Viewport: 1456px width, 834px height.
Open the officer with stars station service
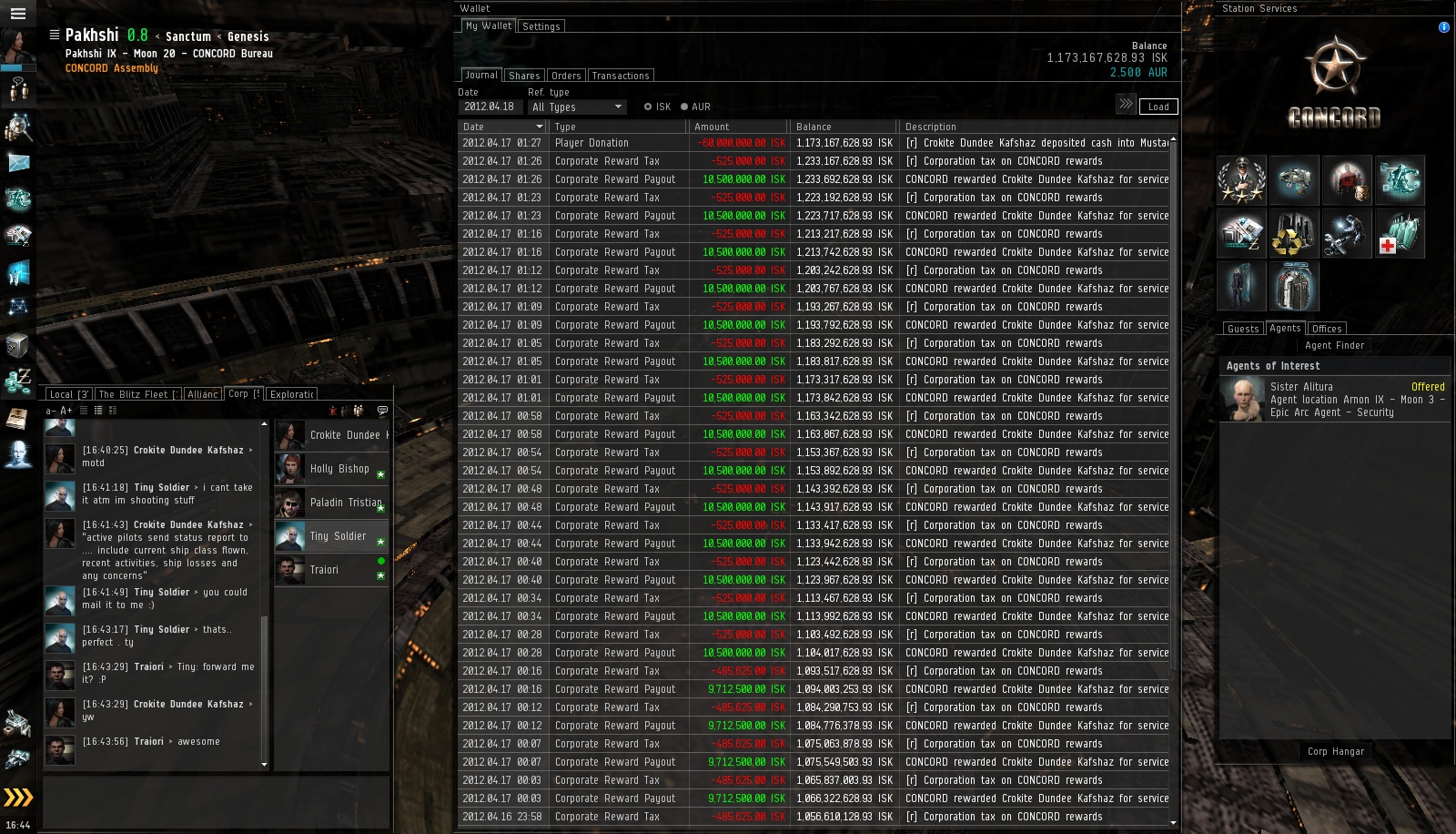click(1241, 179)
